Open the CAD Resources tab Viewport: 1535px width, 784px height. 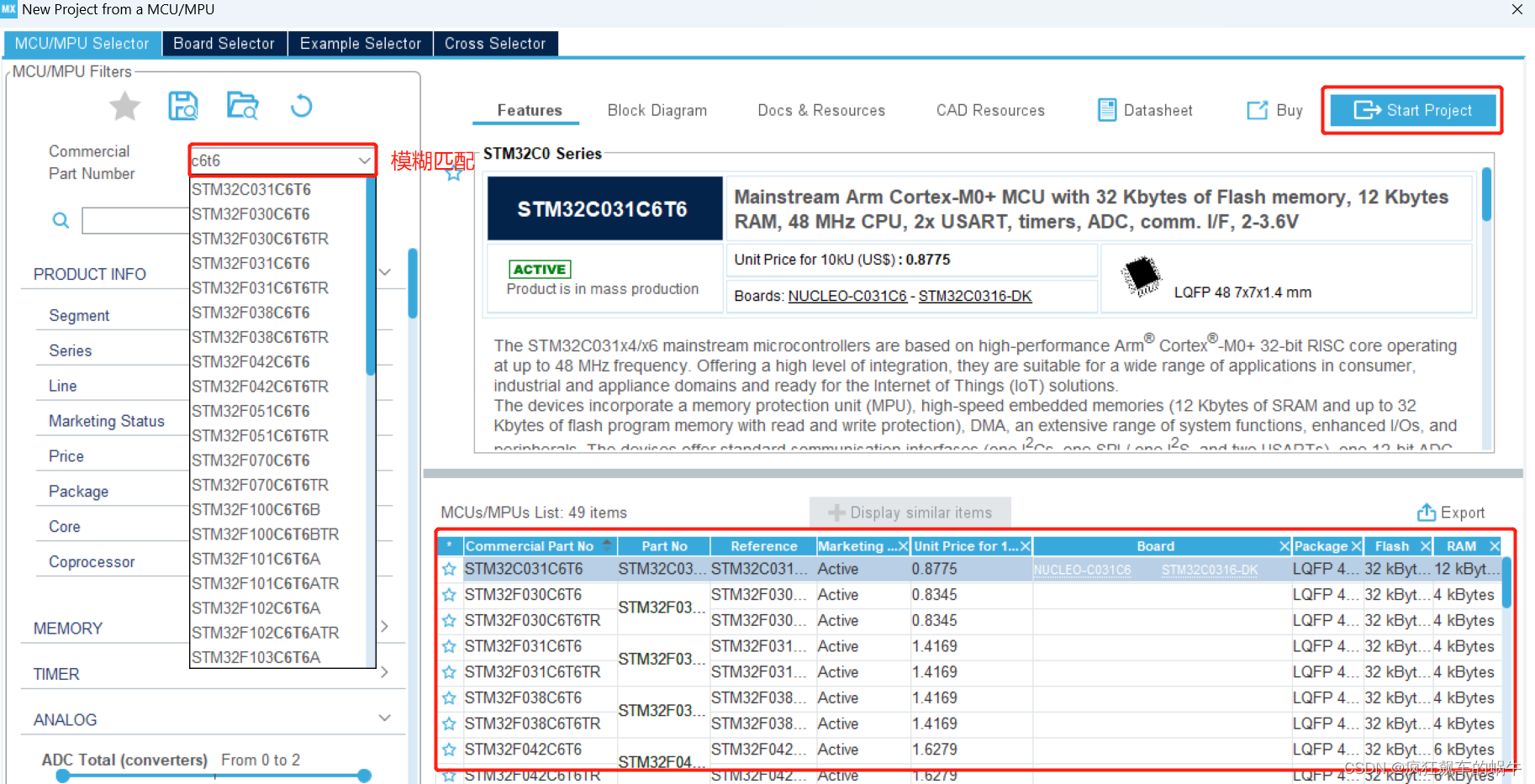(x=990, y=110)
